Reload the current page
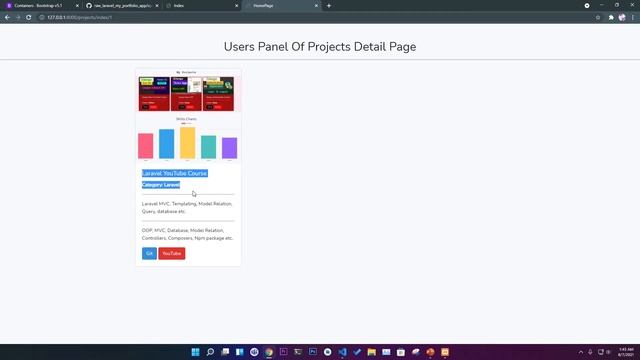The image size is (640, 360). click(29, 18)
